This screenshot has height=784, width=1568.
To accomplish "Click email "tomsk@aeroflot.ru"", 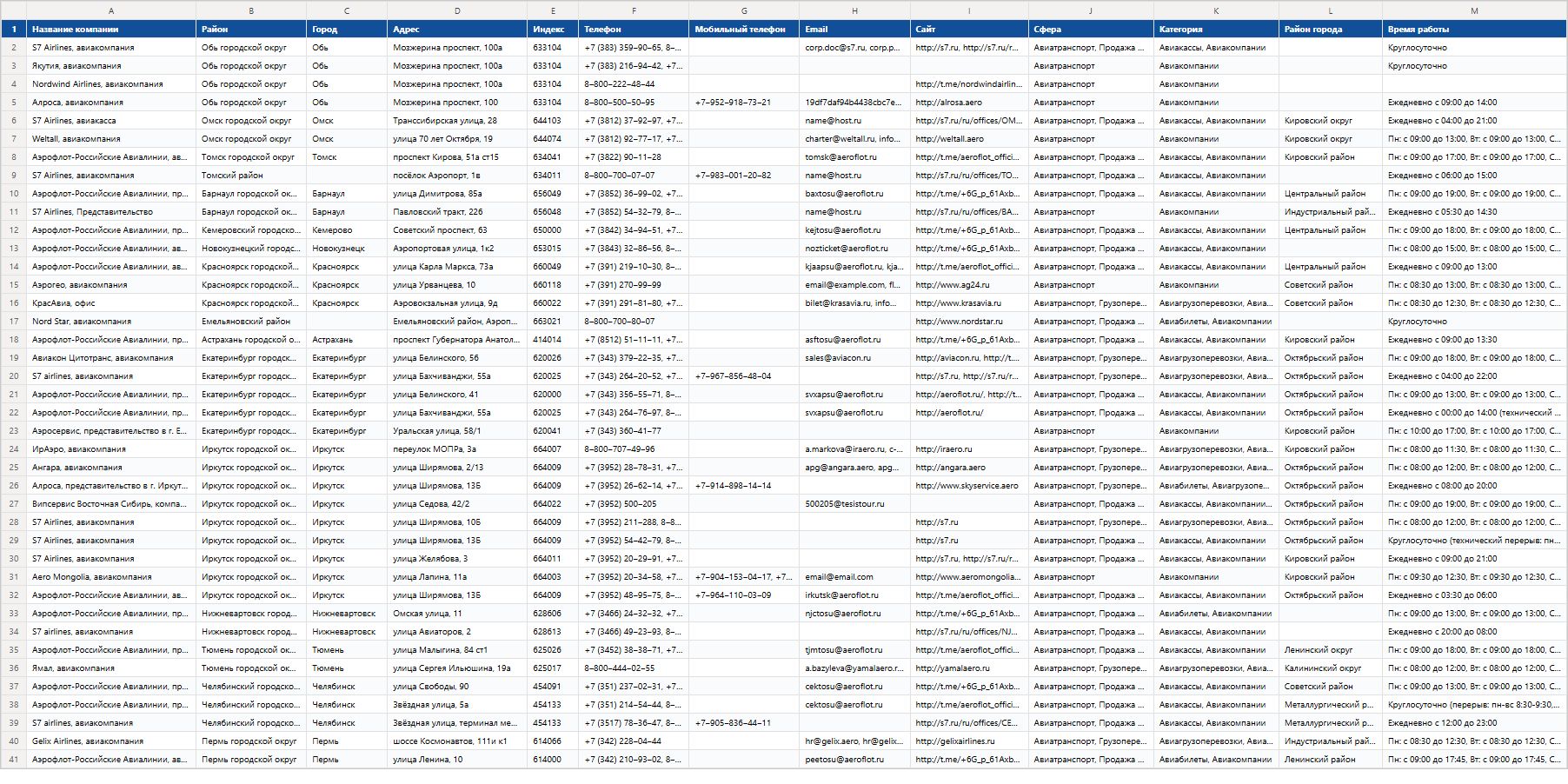I will tap(854, 157).
